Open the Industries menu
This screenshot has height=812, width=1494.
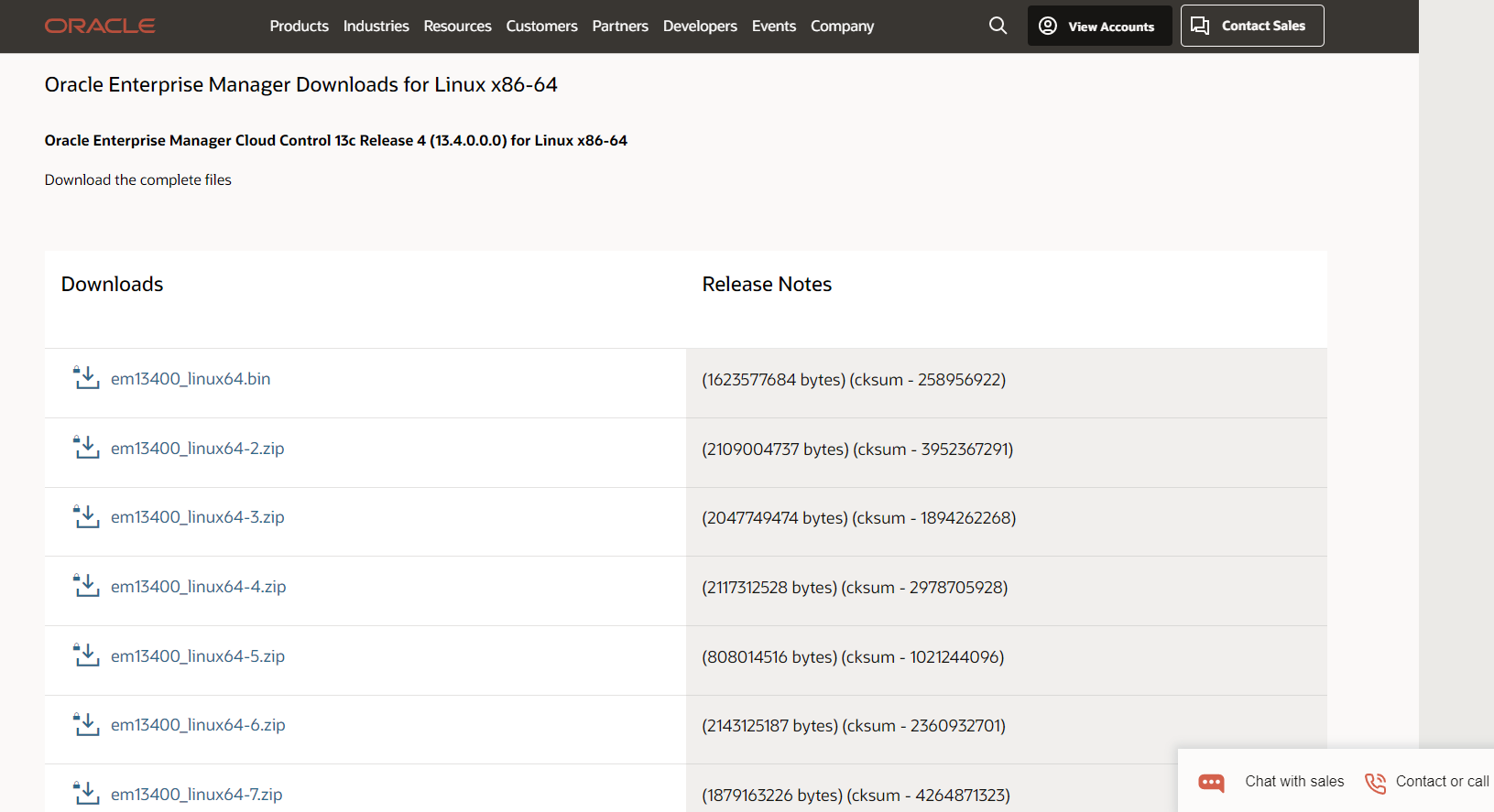376,26
